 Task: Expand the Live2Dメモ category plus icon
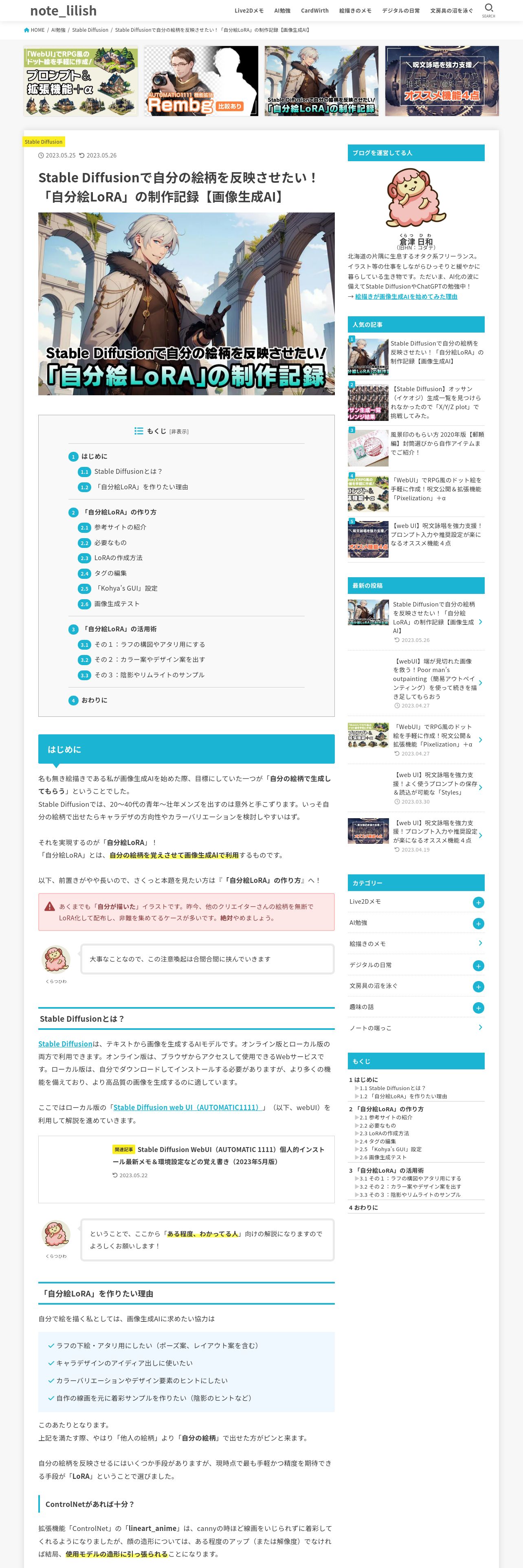point(478,902)
